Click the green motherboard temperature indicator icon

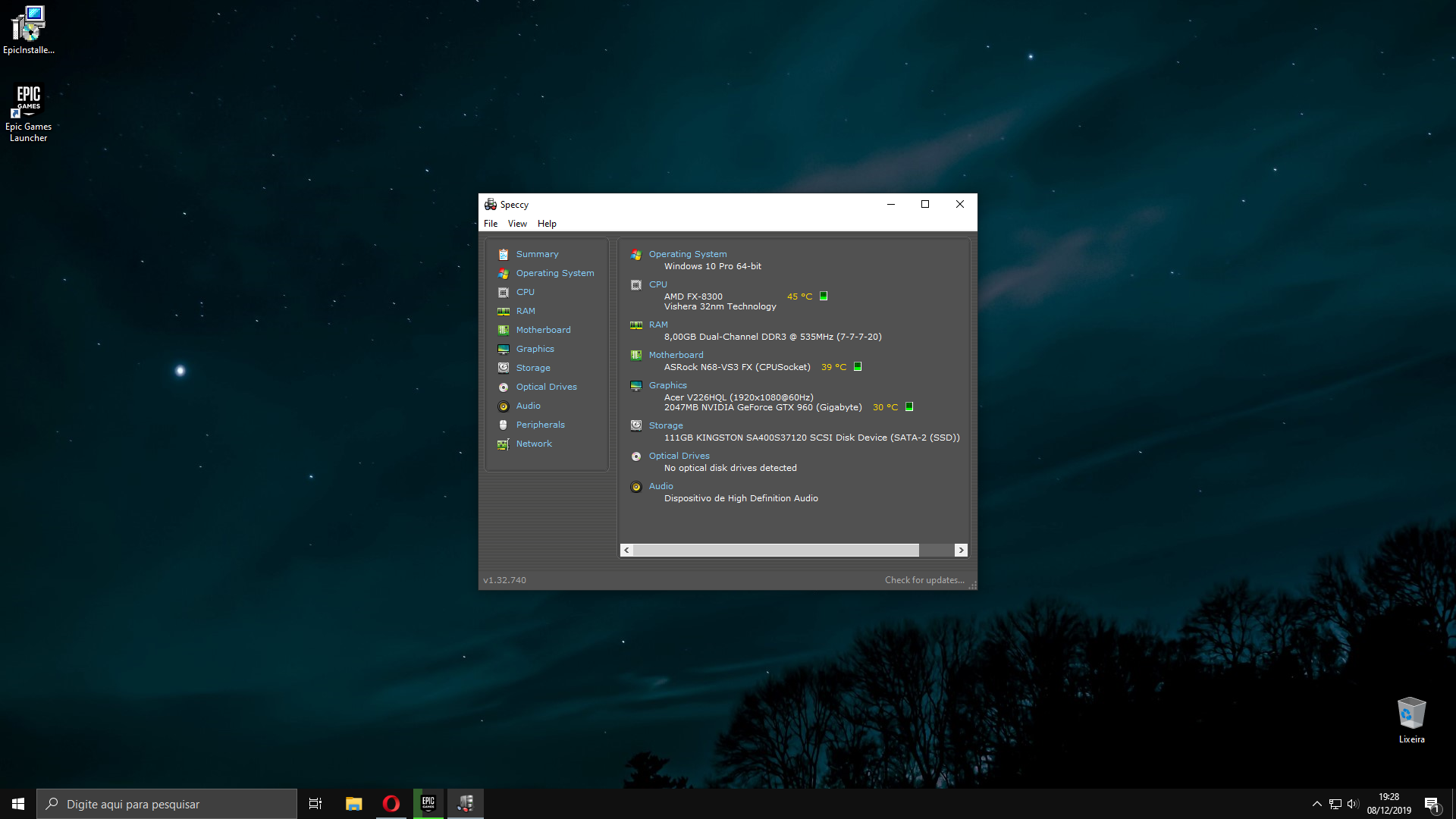tap(858, 367)
